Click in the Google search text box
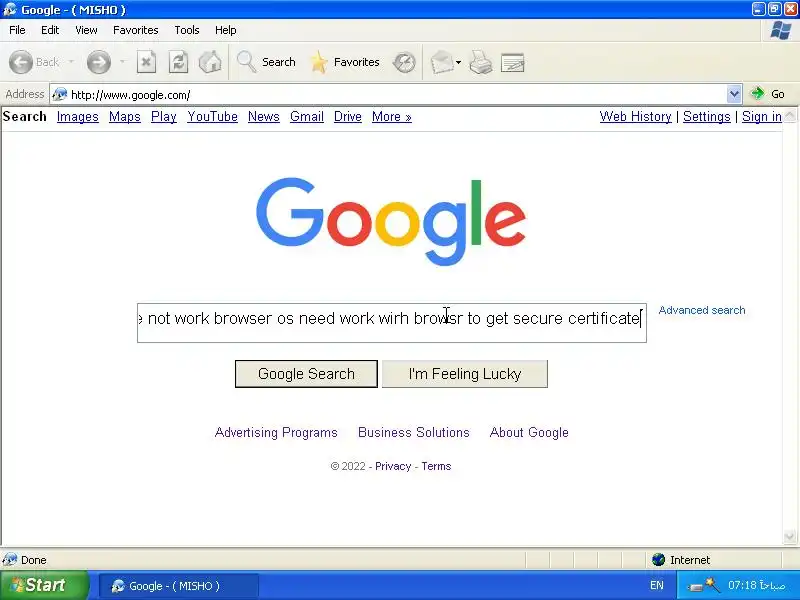This screenshot has width=800, height=600. [391, 323]
